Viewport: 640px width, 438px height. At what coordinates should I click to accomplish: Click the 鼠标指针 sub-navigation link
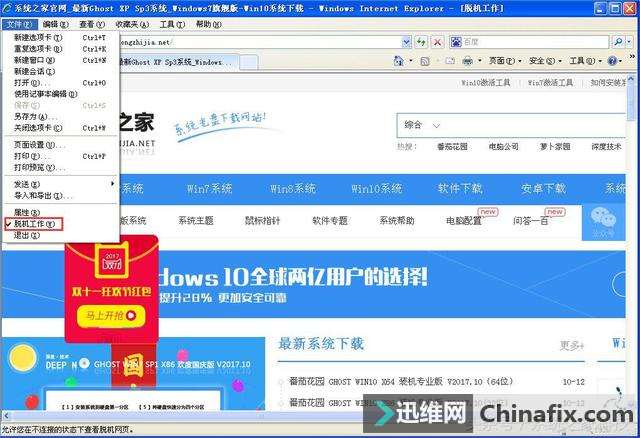tap(262, 221)
